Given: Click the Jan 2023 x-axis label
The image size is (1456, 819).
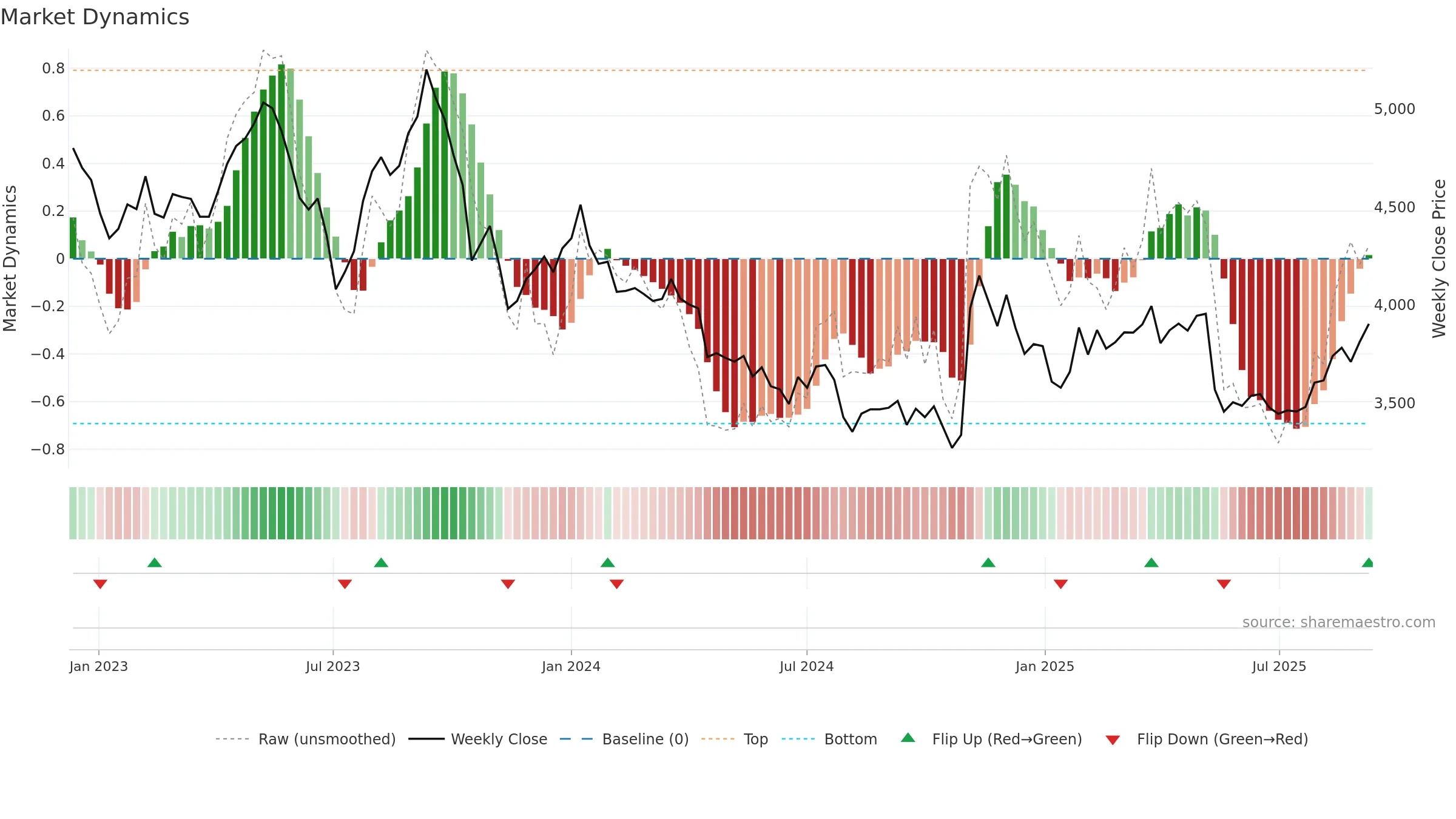Looking at the screenshot, I should tap(98, 666).
